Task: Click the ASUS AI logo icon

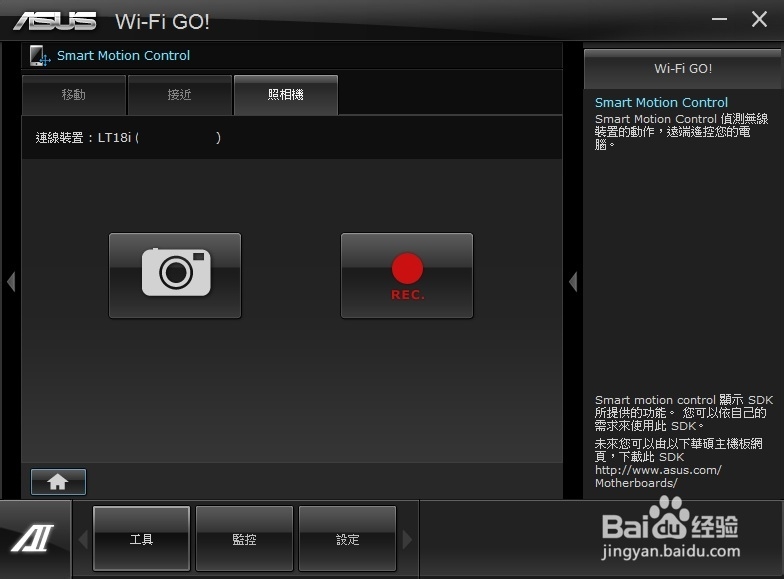Action: 33,538
